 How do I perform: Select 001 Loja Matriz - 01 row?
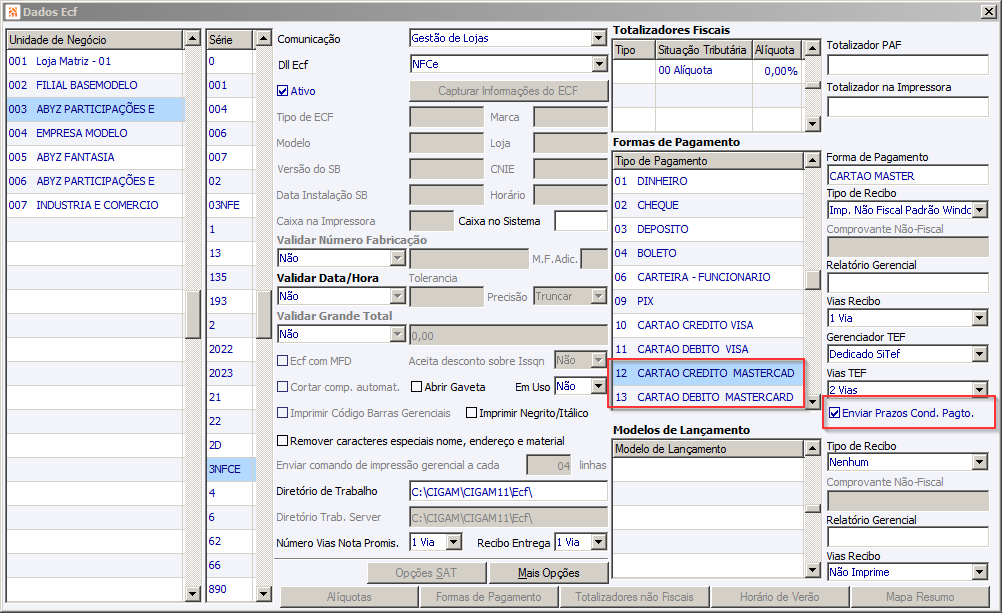click(95, 61)
